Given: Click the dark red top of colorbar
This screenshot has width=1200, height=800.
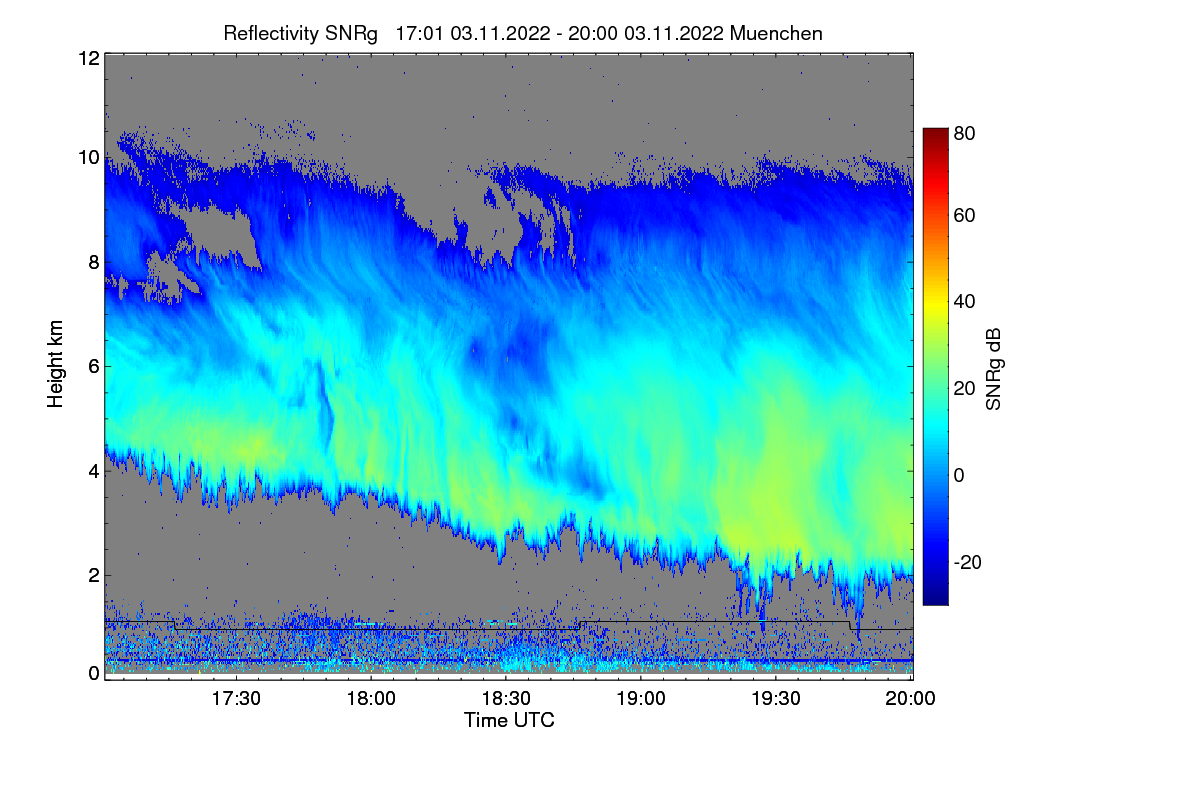Looking at the screenshot, I should click(x=935, y=133).
